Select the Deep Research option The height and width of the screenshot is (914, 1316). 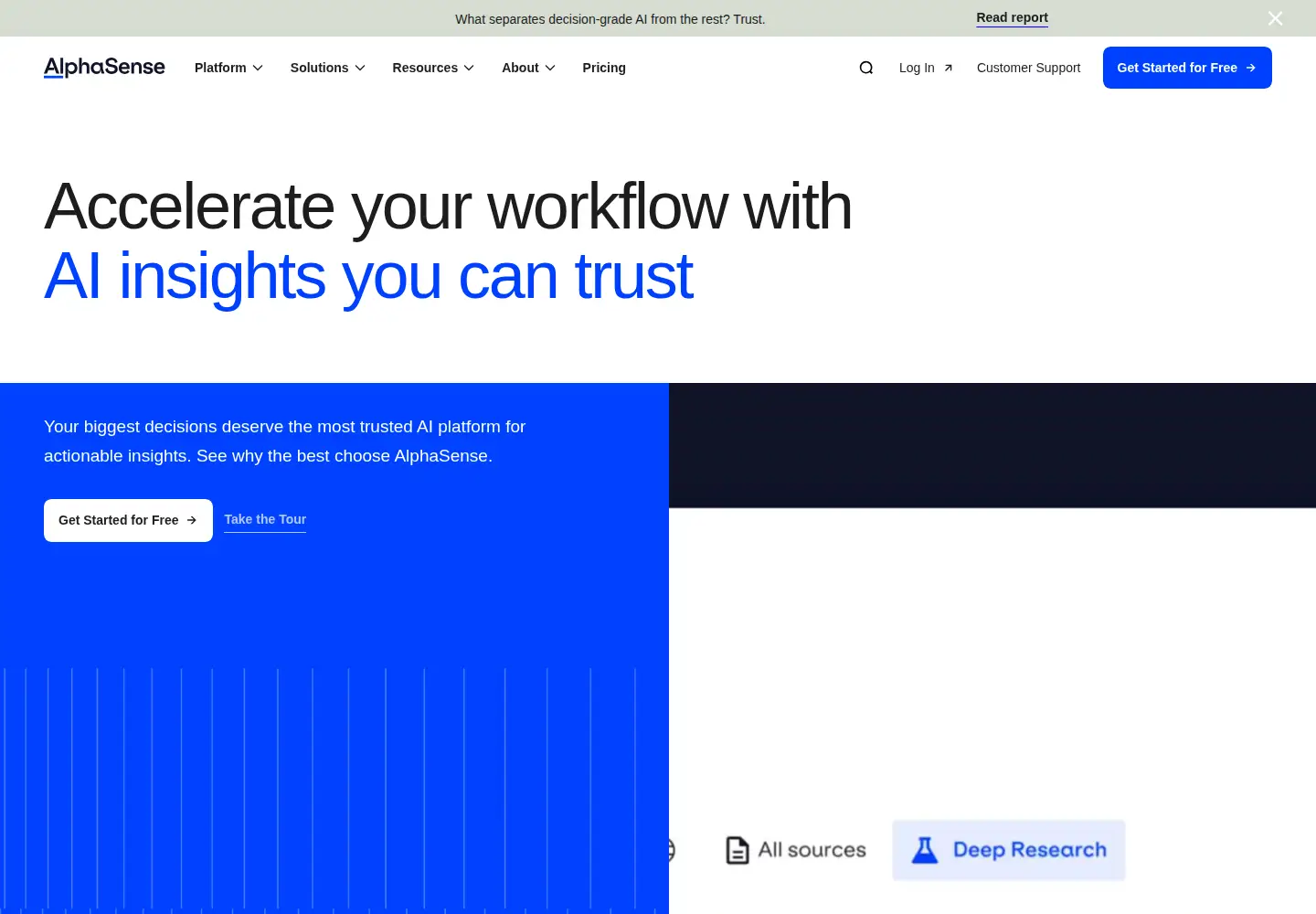tap(1009, 850)
